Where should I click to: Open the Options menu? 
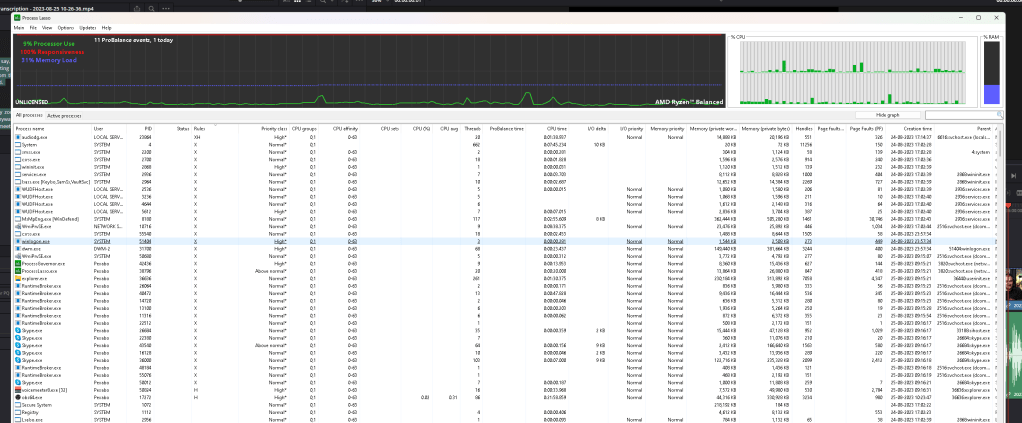coord(66,28)
